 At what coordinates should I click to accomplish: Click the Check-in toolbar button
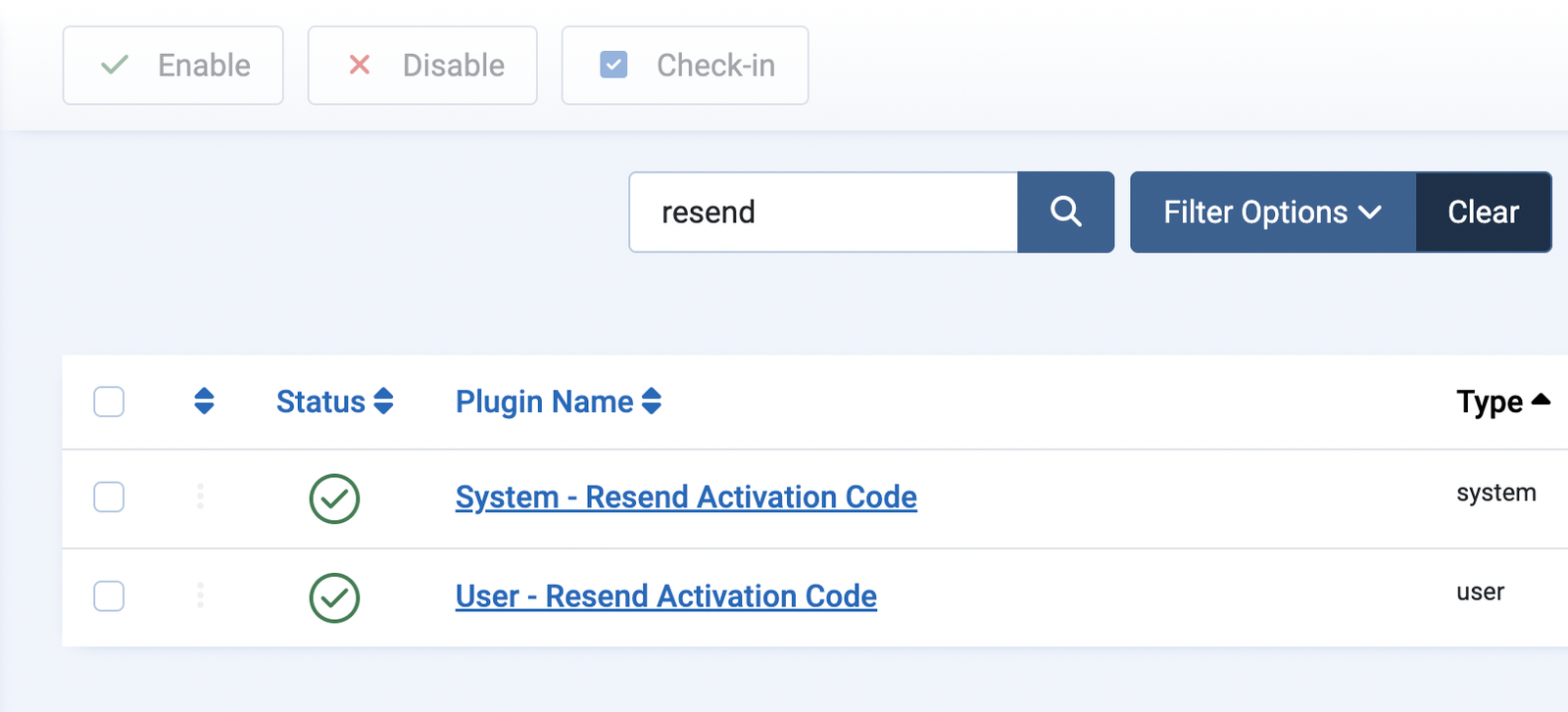tap(685, 66)
